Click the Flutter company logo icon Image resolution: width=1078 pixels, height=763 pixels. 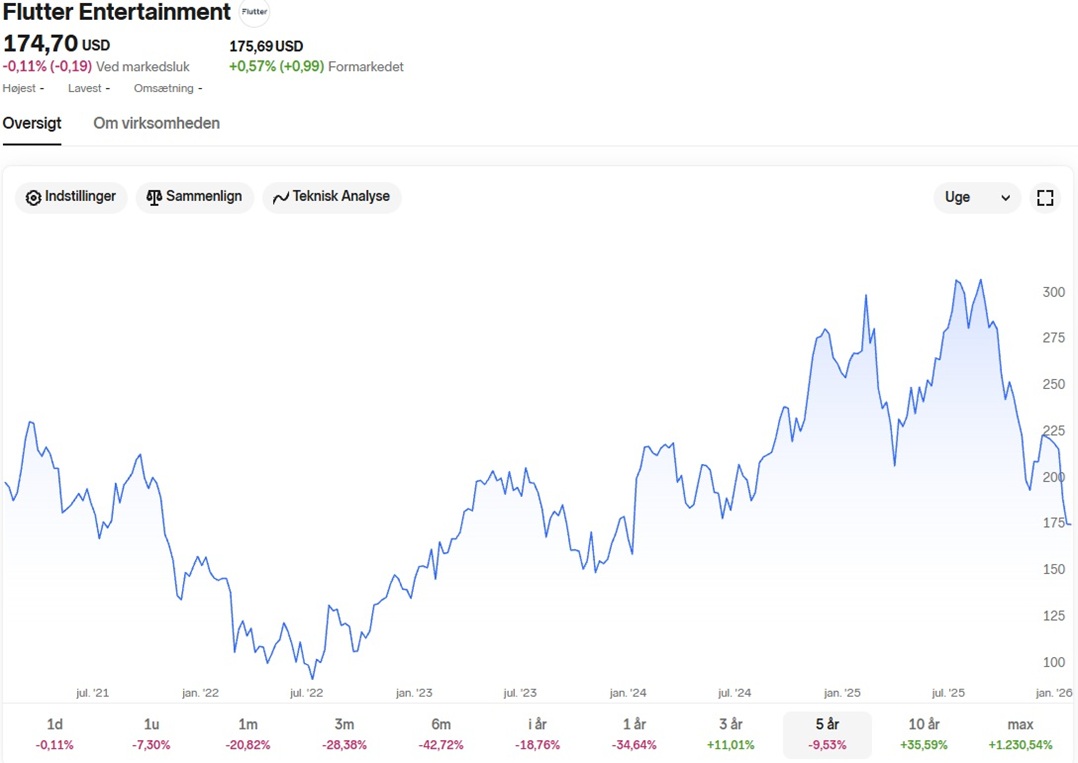pos(255,12)
